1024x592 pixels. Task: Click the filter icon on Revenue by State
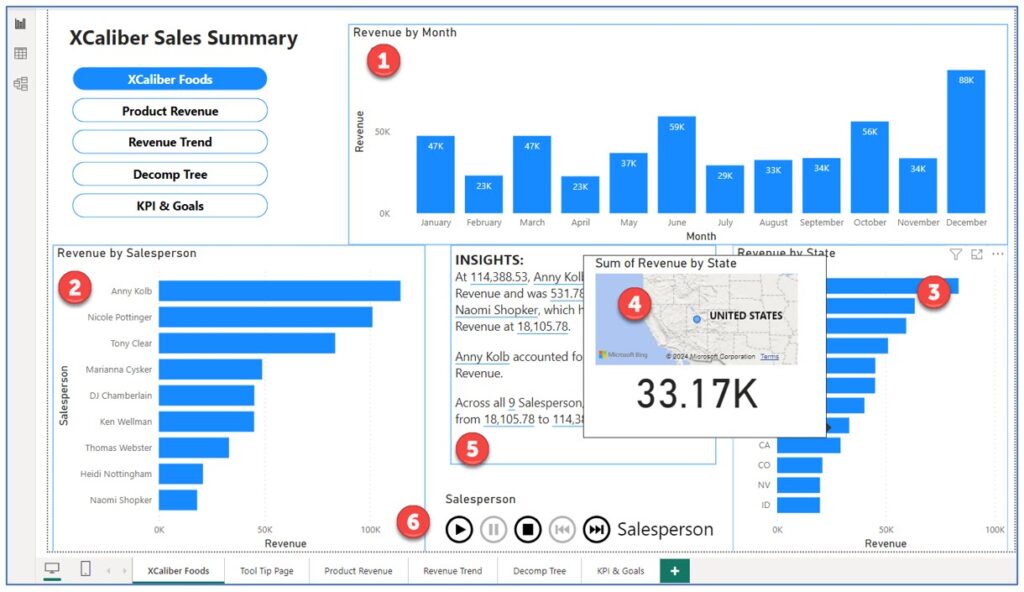[x=955, y=254]
